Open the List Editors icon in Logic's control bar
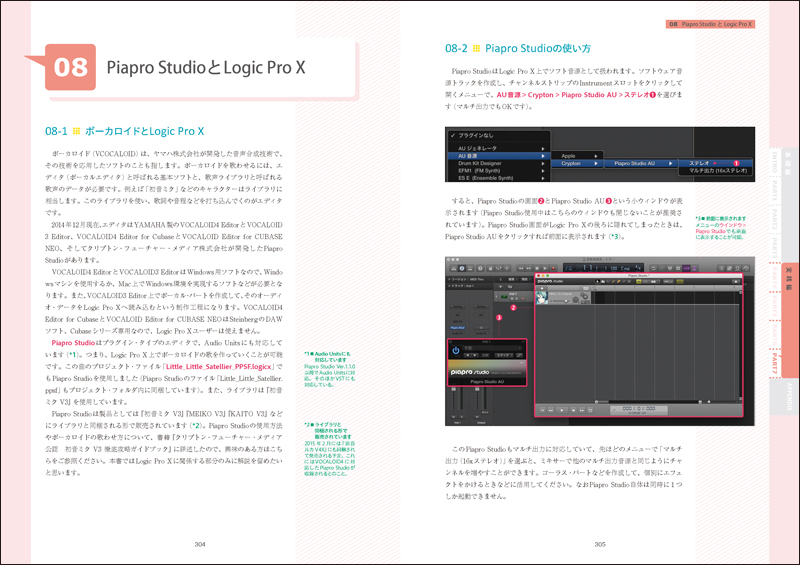800x565 pixels. [x=721, y=268]
